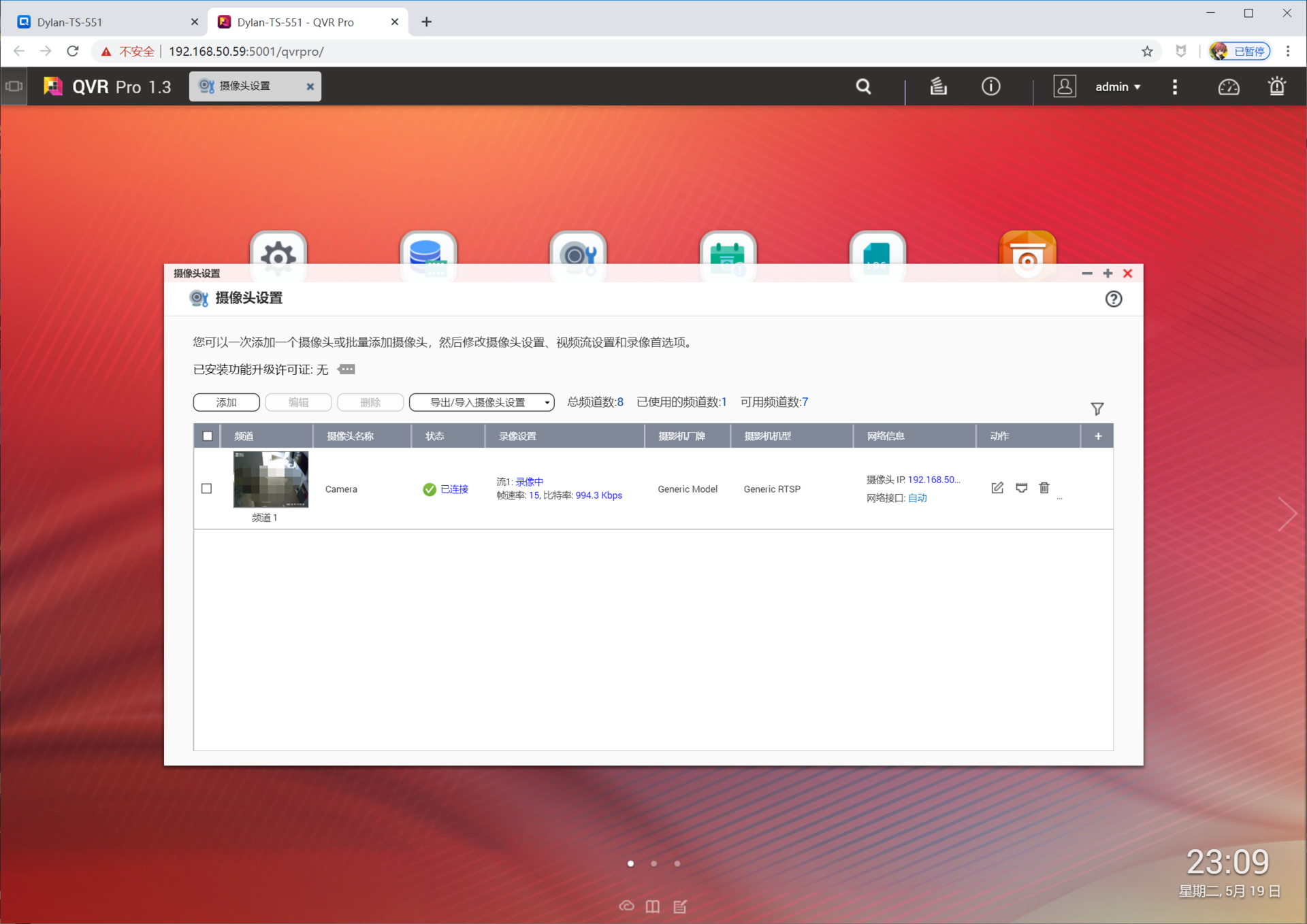Click the edit camera pencil icon
The image size is (1307, 924).
click(997, 488)
